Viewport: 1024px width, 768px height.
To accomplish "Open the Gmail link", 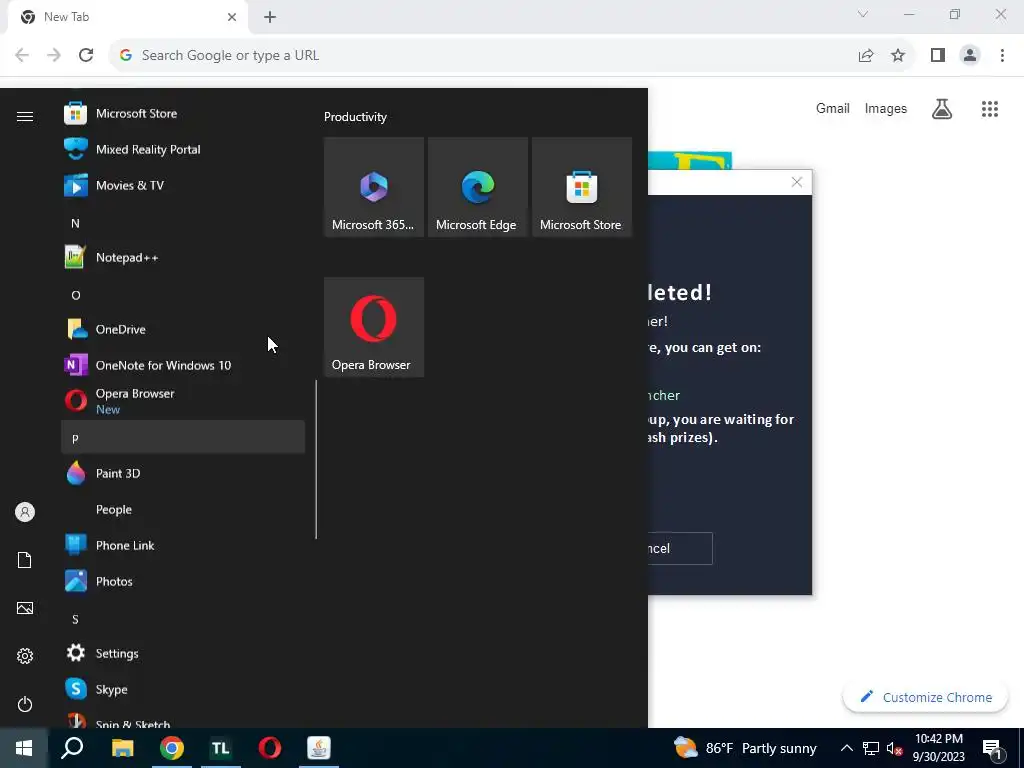I will point(833,108).
